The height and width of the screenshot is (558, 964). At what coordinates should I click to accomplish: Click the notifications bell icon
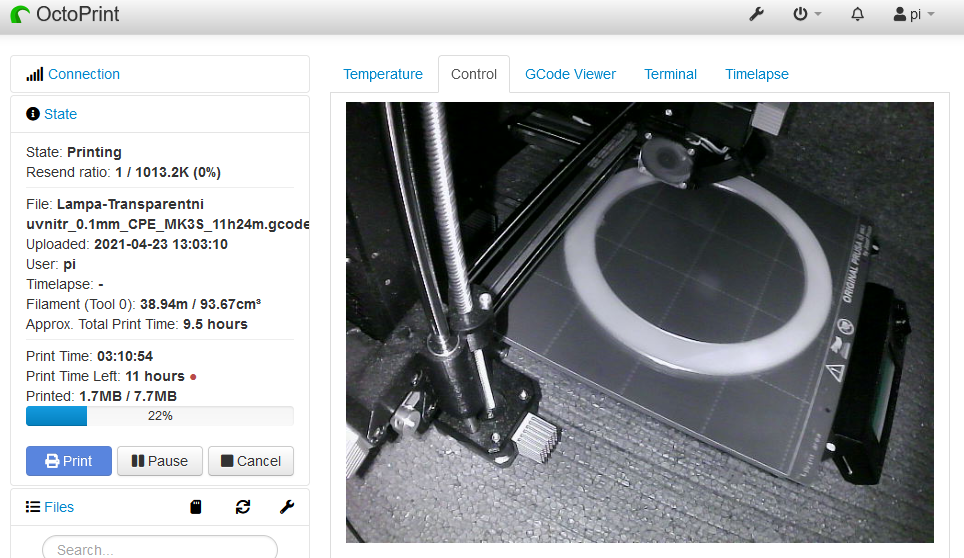tap(857, 15)
